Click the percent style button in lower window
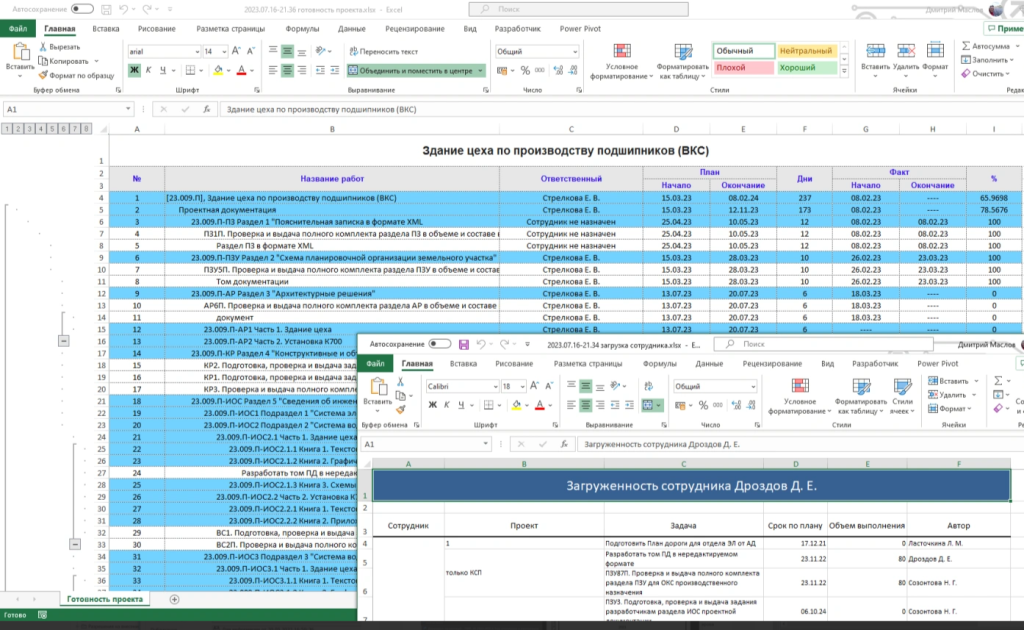 tap(702, 405)
